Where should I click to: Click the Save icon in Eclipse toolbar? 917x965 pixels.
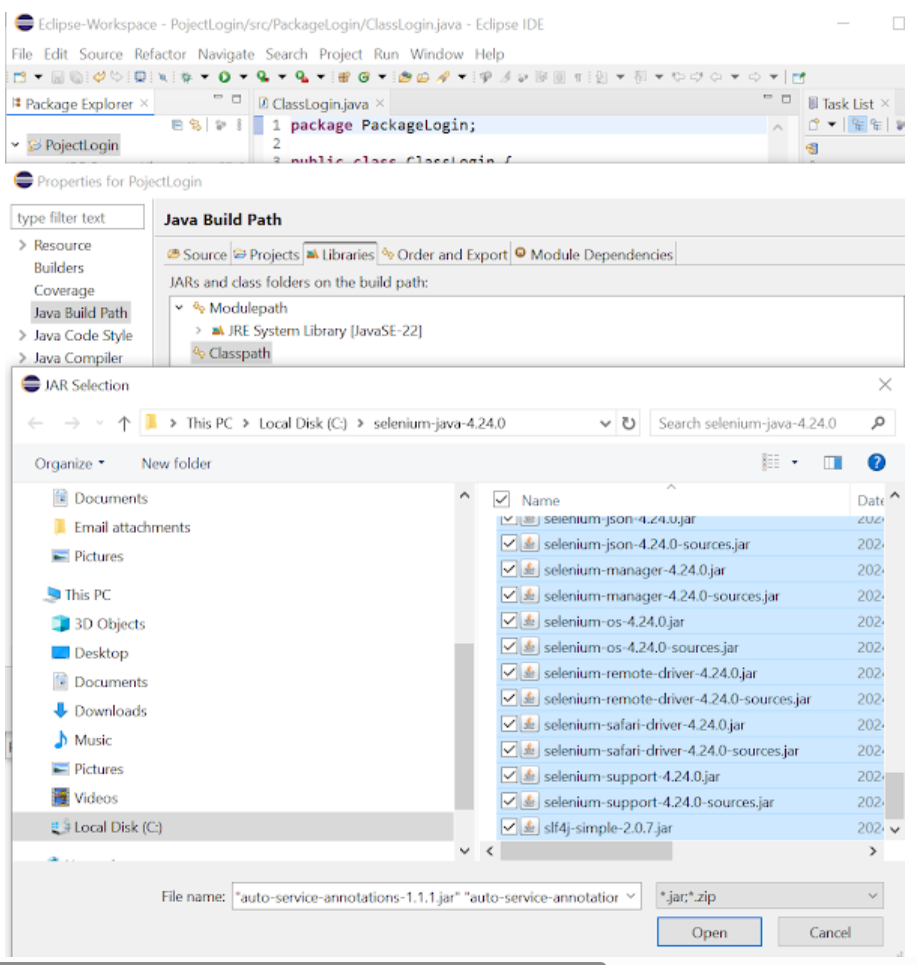click(x=57, y=77)
